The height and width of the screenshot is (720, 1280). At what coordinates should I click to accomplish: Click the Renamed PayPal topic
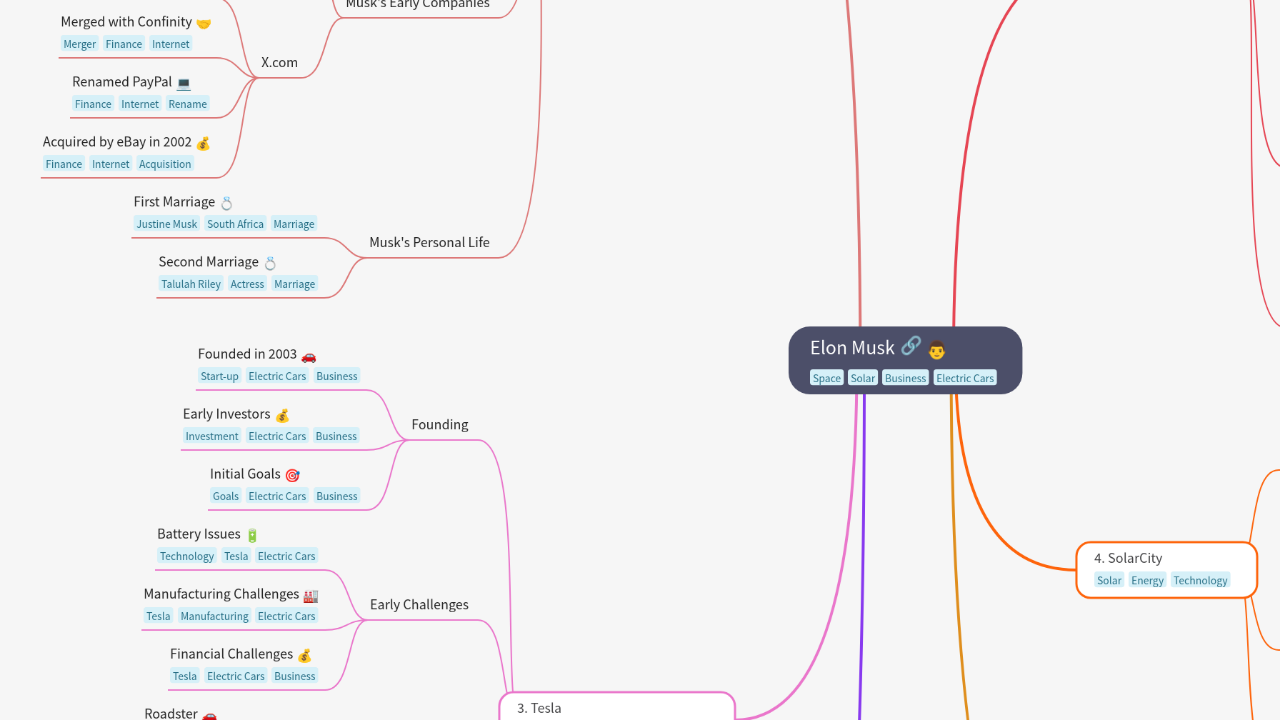click(x=122, y=82)
